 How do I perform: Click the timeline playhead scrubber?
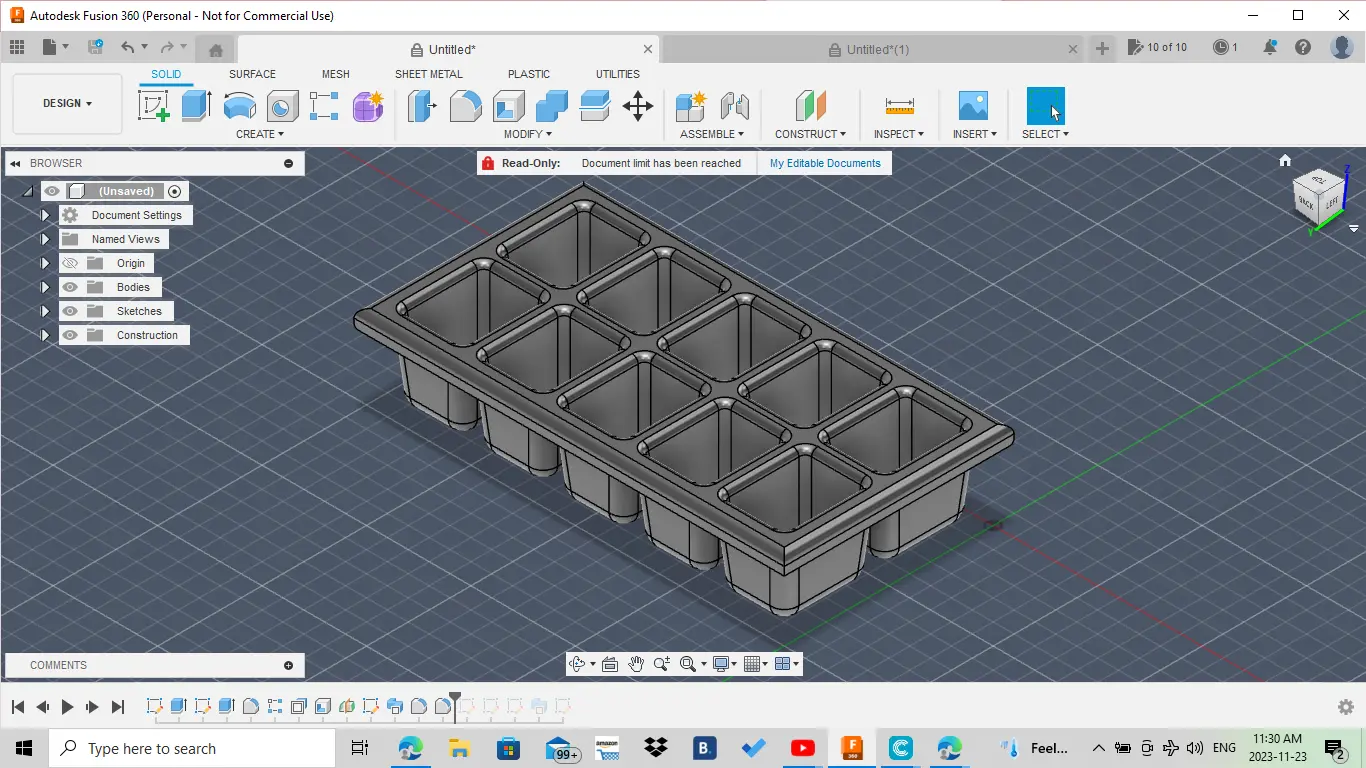coord(456,693)
